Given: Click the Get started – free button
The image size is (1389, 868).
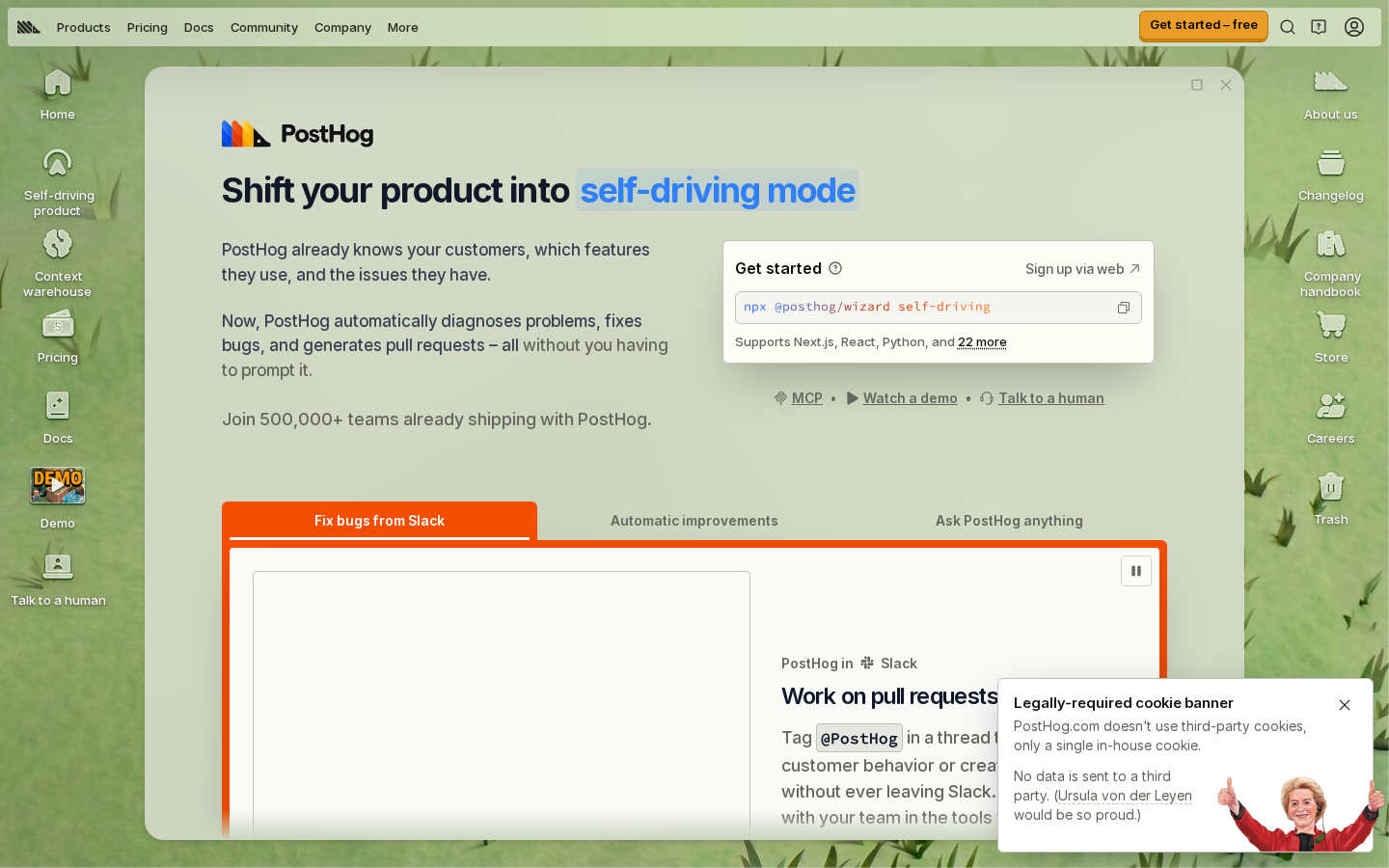Looking at the screenshot, I should click(1204, 25).
